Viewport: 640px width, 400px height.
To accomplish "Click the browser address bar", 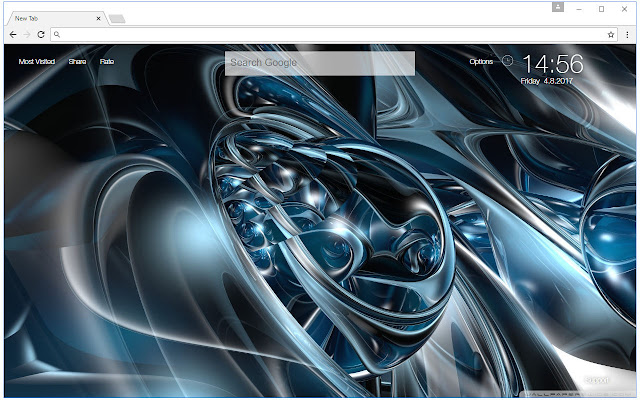I will click(333, 35).
